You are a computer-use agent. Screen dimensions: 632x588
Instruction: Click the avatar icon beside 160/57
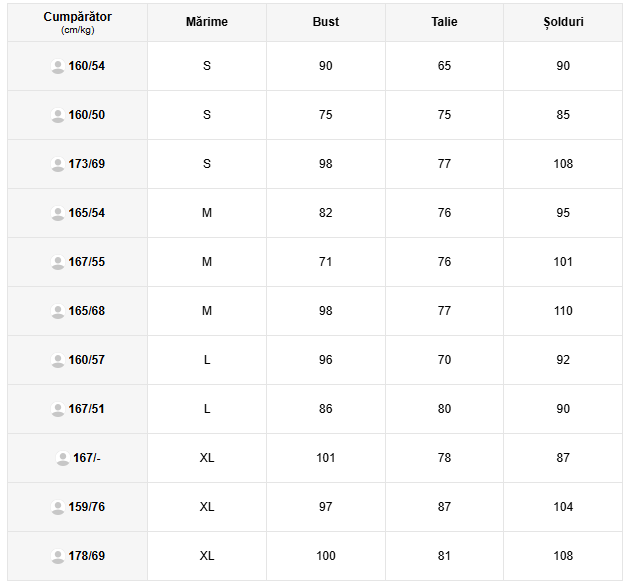point(58,360)
